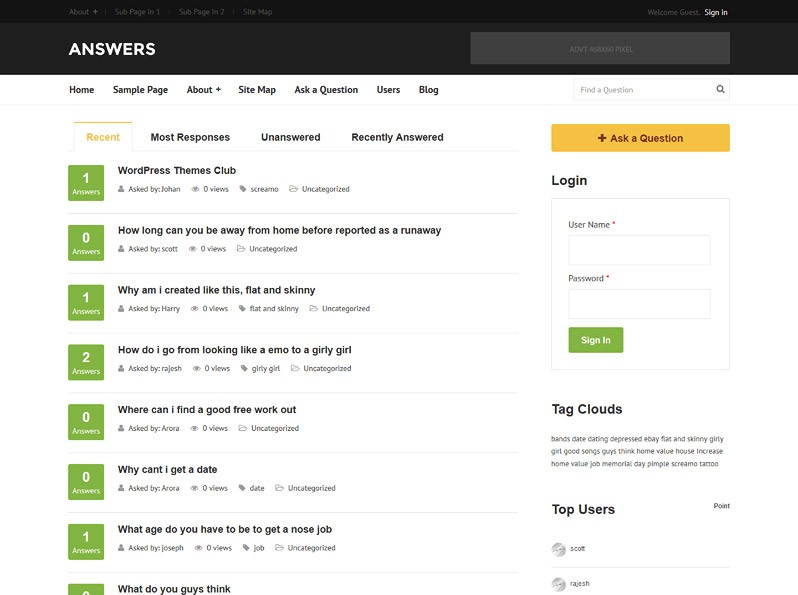Click views eye icon for runaway question
The width and height of the screenshot is (798, 595).
point(193,249)
